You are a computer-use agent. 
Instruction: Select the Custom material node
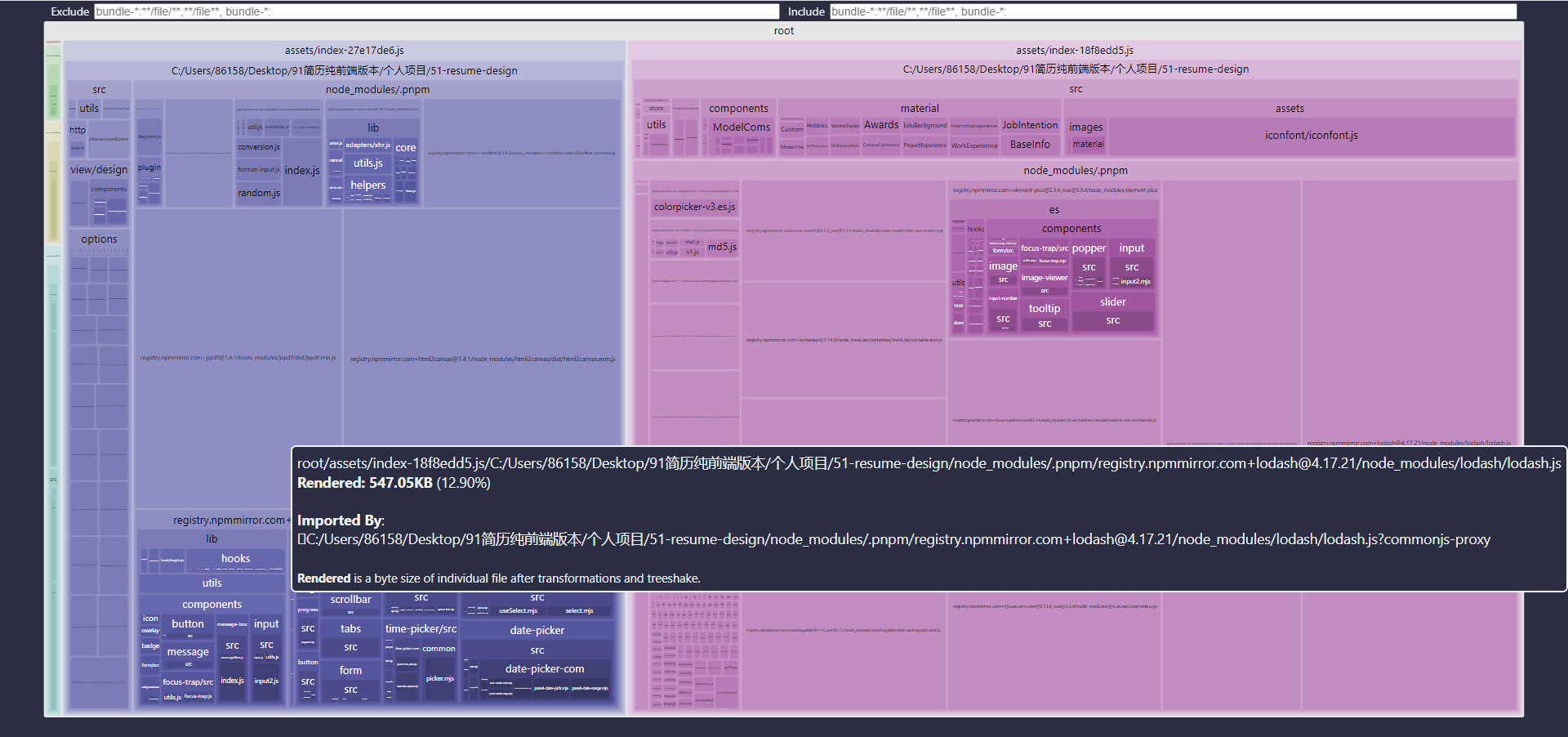[791, 129]
